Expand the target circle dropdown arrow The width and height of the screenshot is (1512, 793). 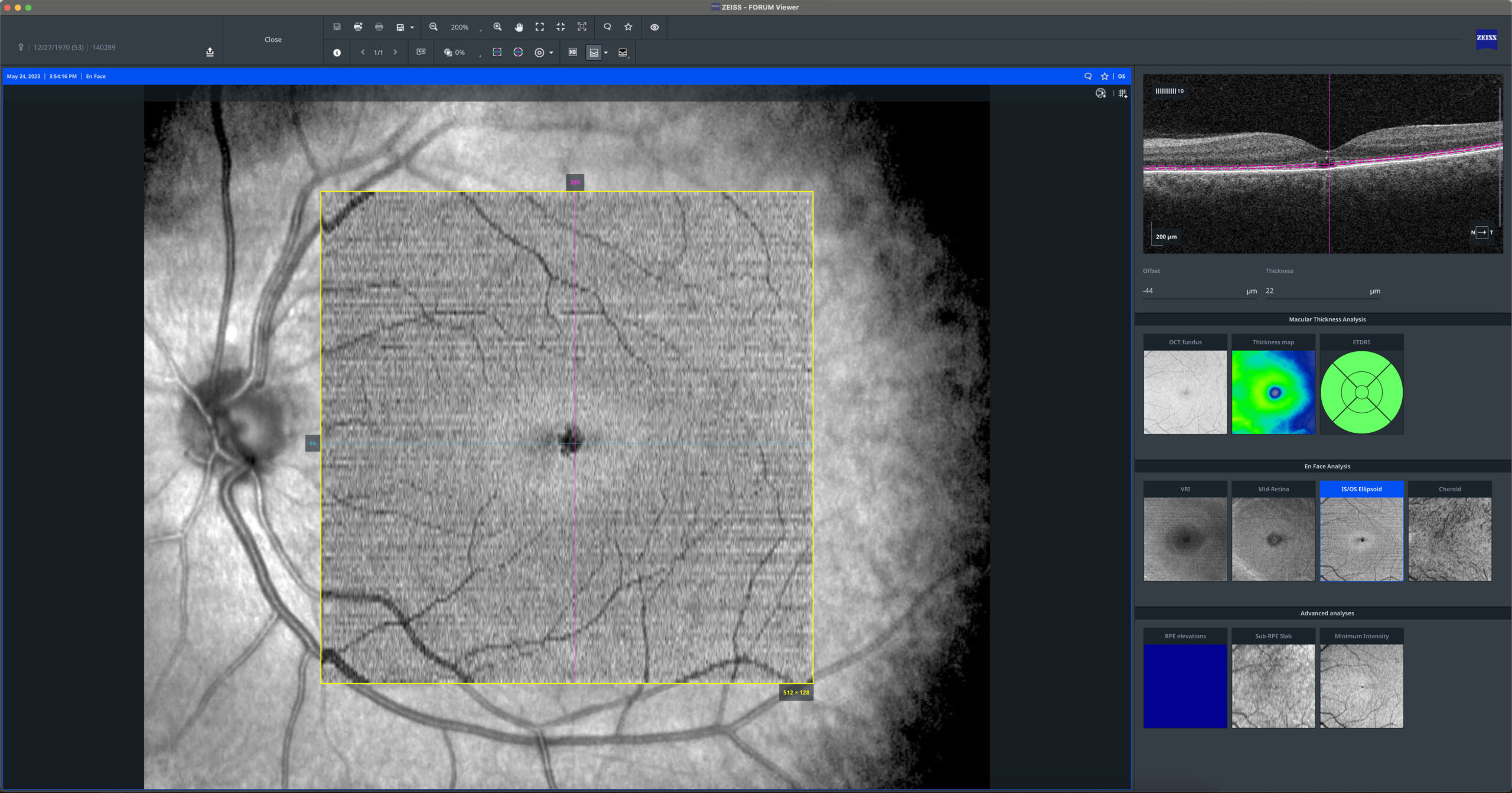[551, 53]
